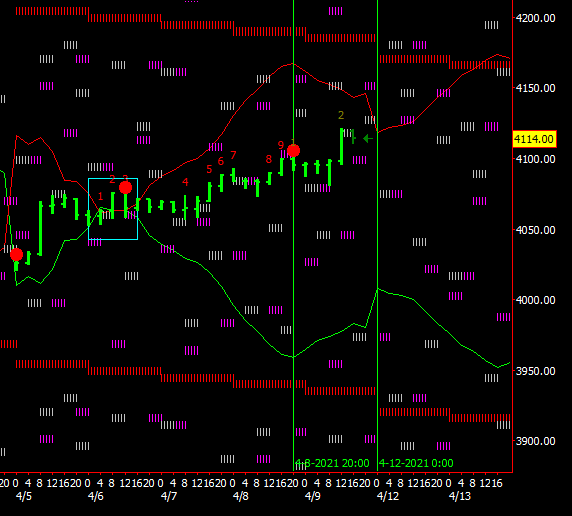Click the 4200.00 price axis label

click(x=536, y=18)
